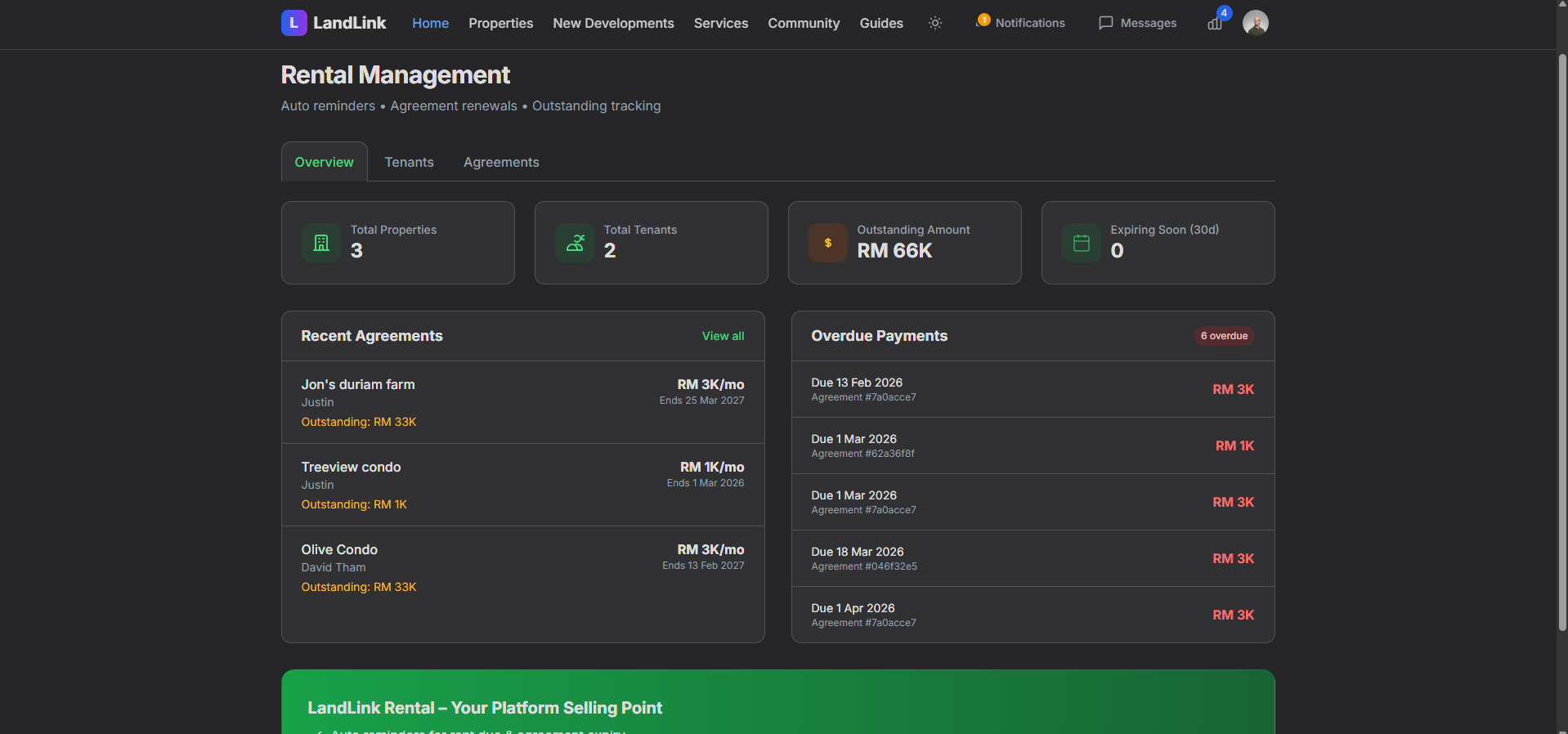The image size is (1568, 734).
Task: Open the thumbs-up icon with badge 4
Action: tap(1216, 22)
